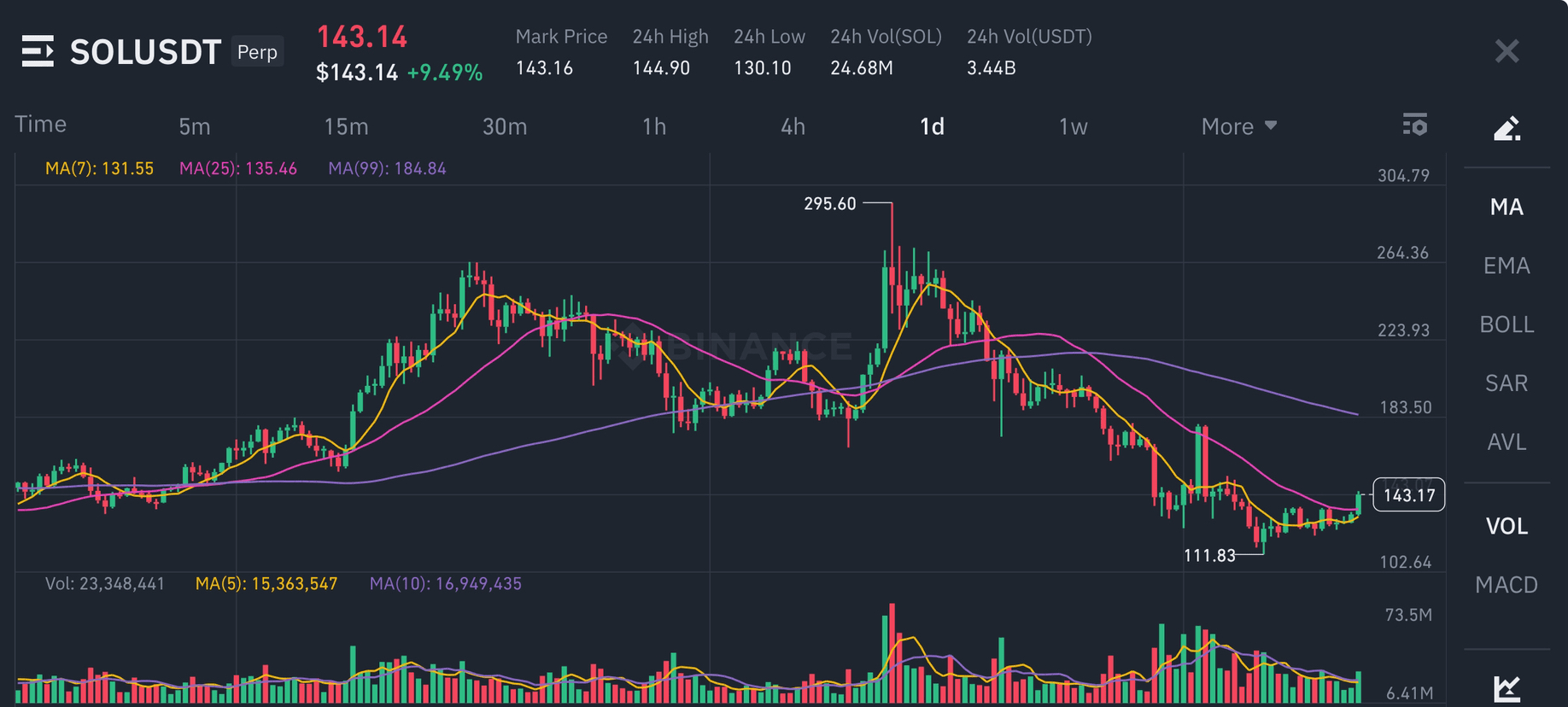Select the pencil drawing tool icon
The image size is (1568, 707).
click(1507, 128)
